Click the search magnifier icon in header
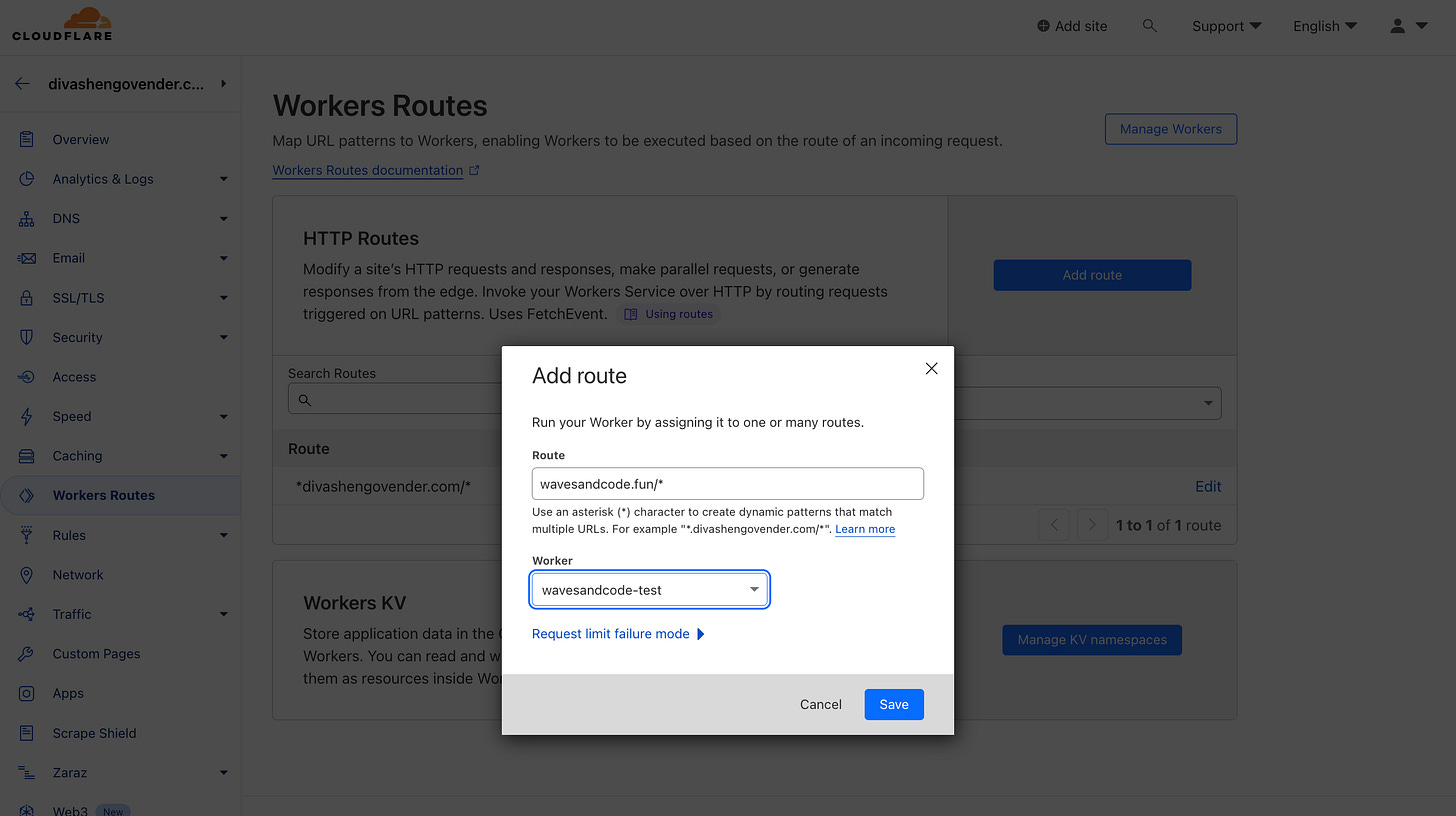The width and height of the screenshot is (1456, 816). pos(1150,26)
